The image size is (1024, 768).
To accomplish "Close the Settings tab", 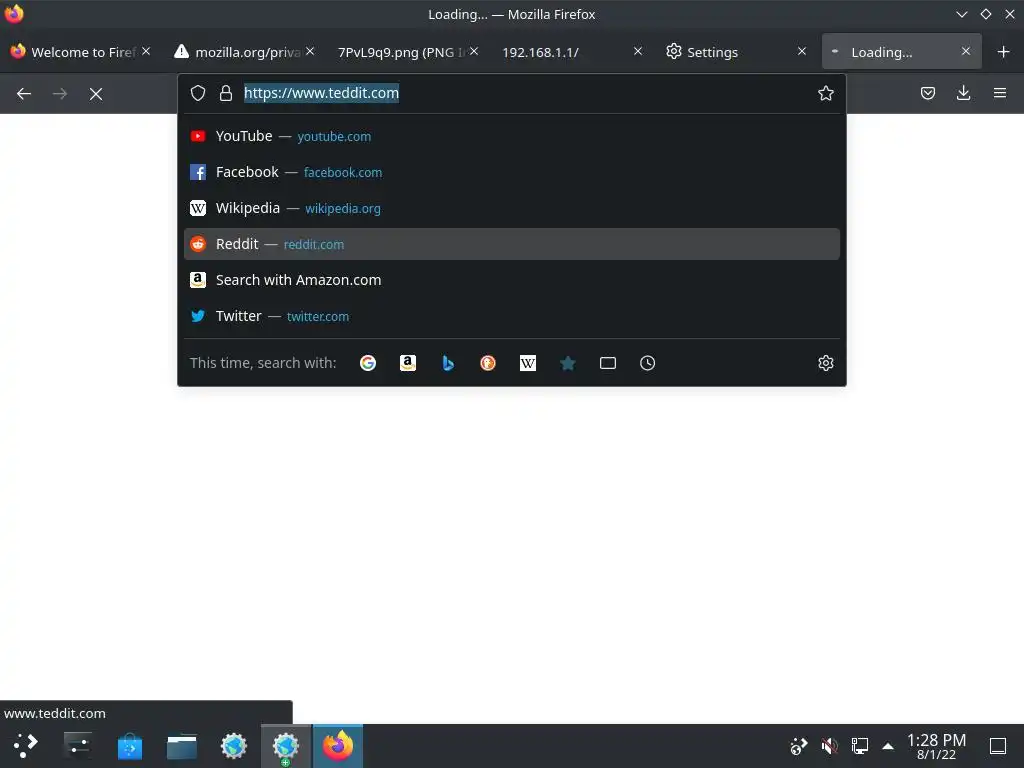I will point(802,51).
